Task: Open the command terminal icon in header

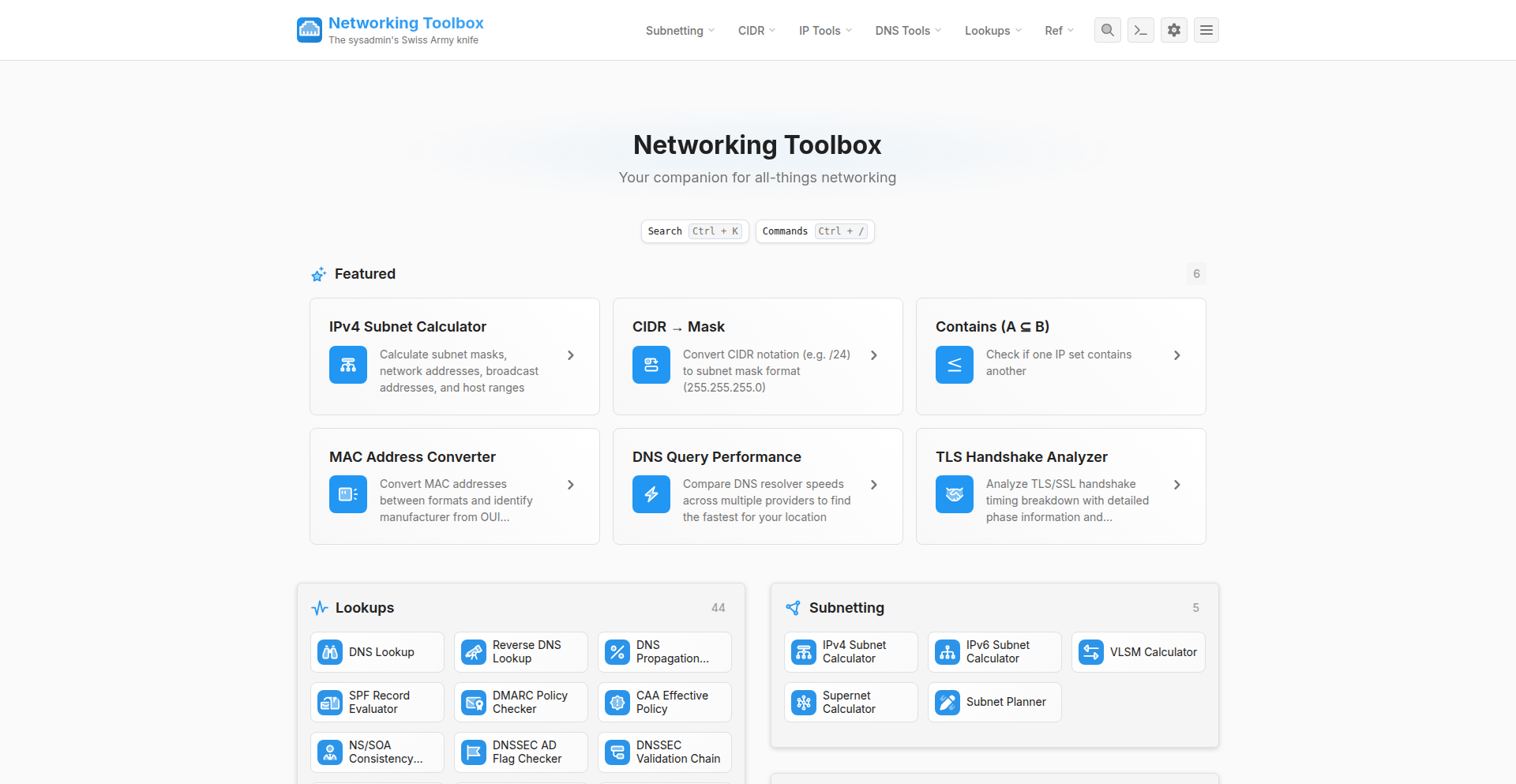Action: [1141, 30]
